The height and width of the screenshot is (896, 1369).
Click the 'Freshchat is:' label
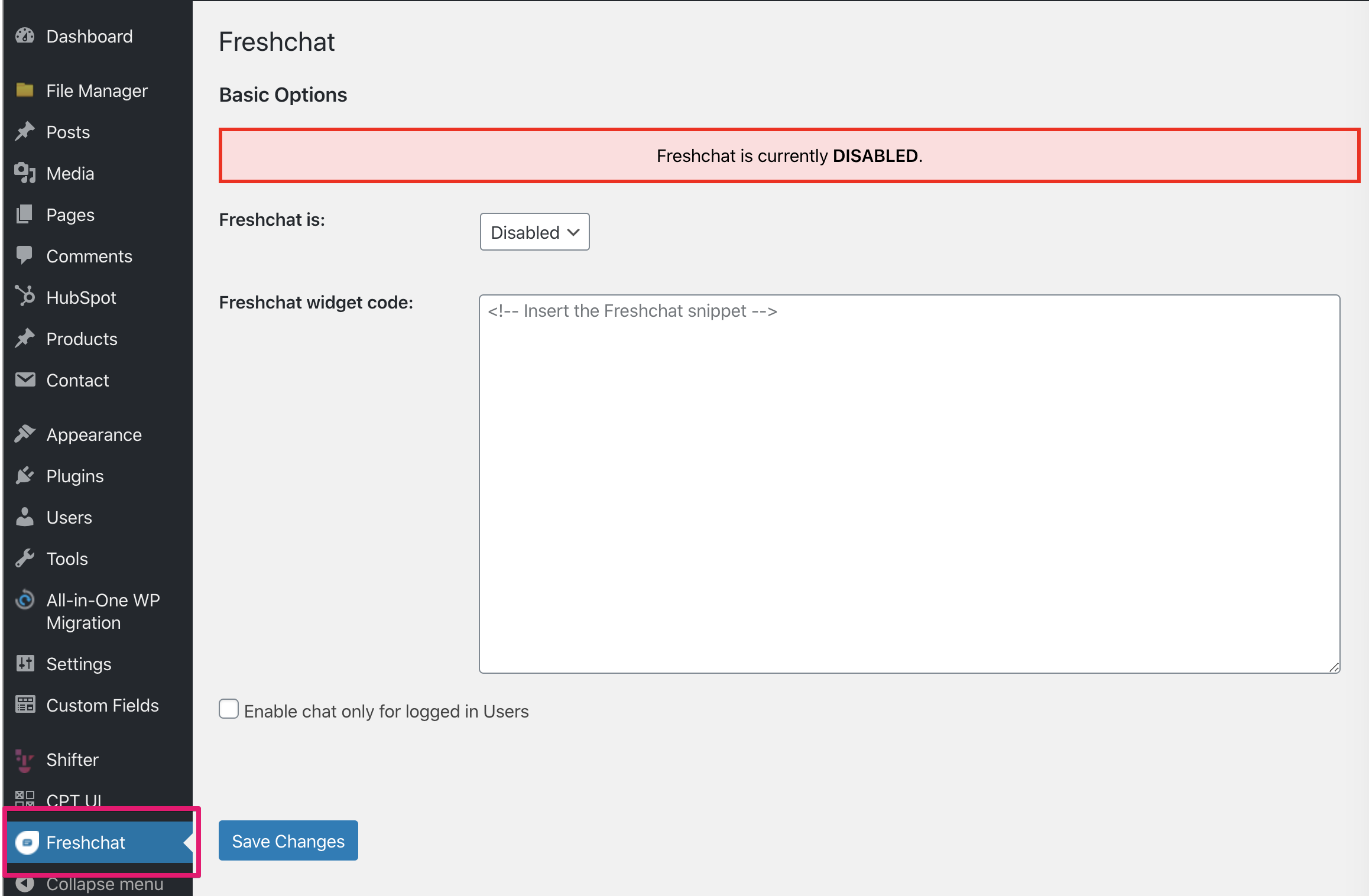272,219
